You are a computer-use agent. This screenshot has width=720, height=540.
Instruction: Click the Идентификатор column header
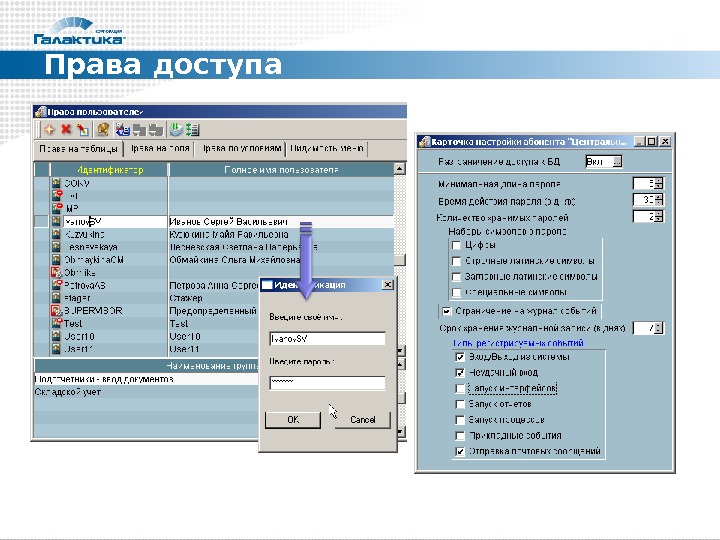(x=110, y=170)
